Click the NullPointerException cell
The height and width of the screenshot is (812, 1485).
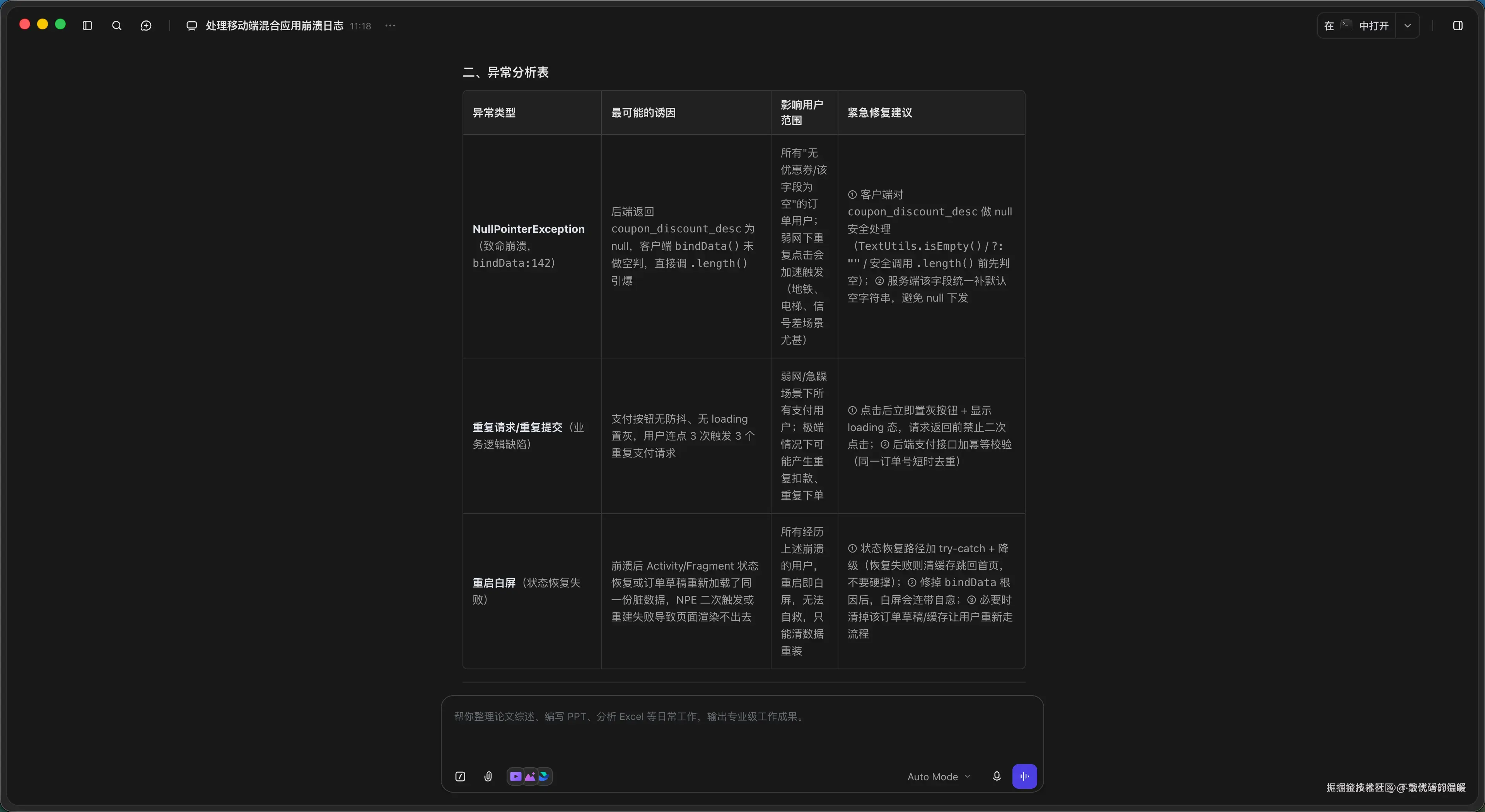tap(531, 246)
